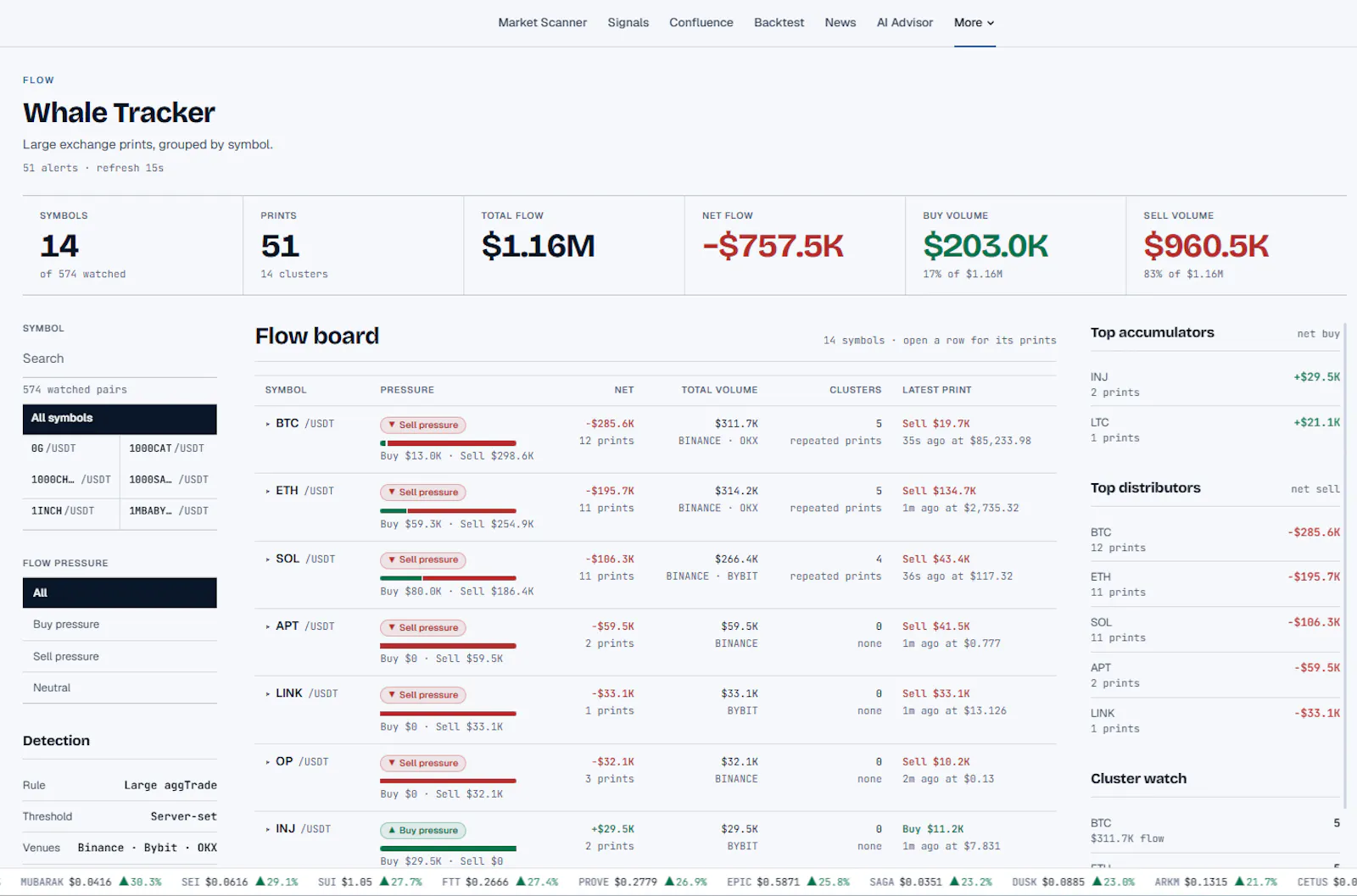Click the PROVE $0.2779 ticker item
This screenshot has height=896, width=1357.
click(x=642, y=882)
